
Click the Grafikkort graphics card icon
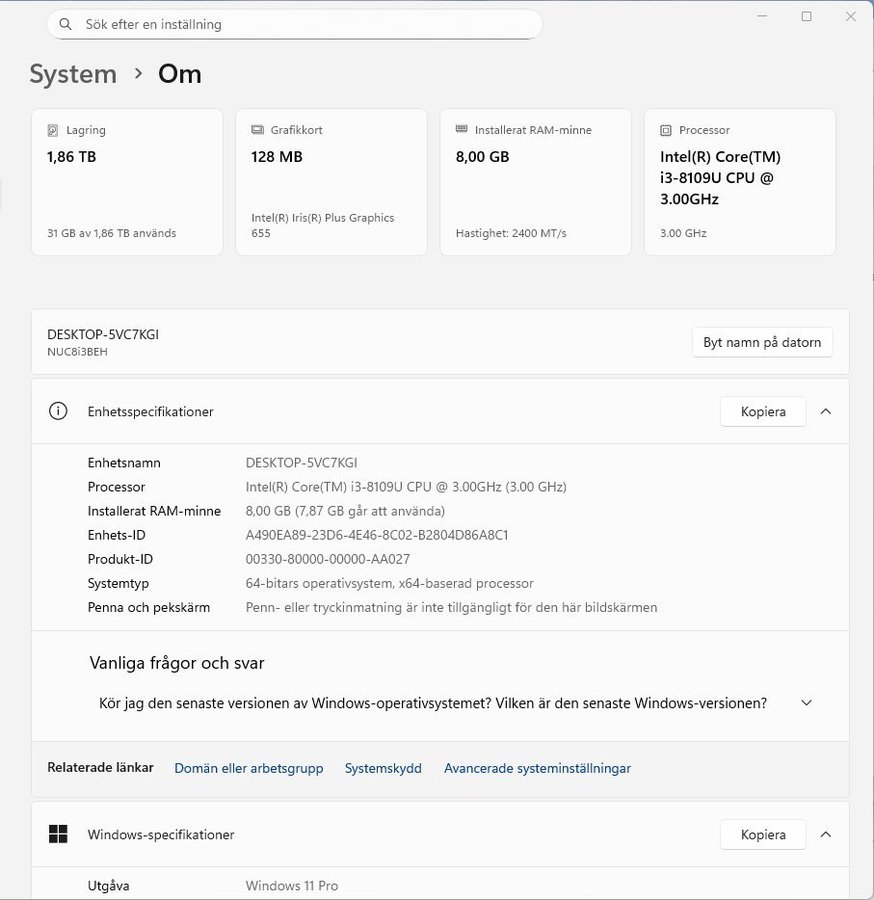[x=257, y=130]
